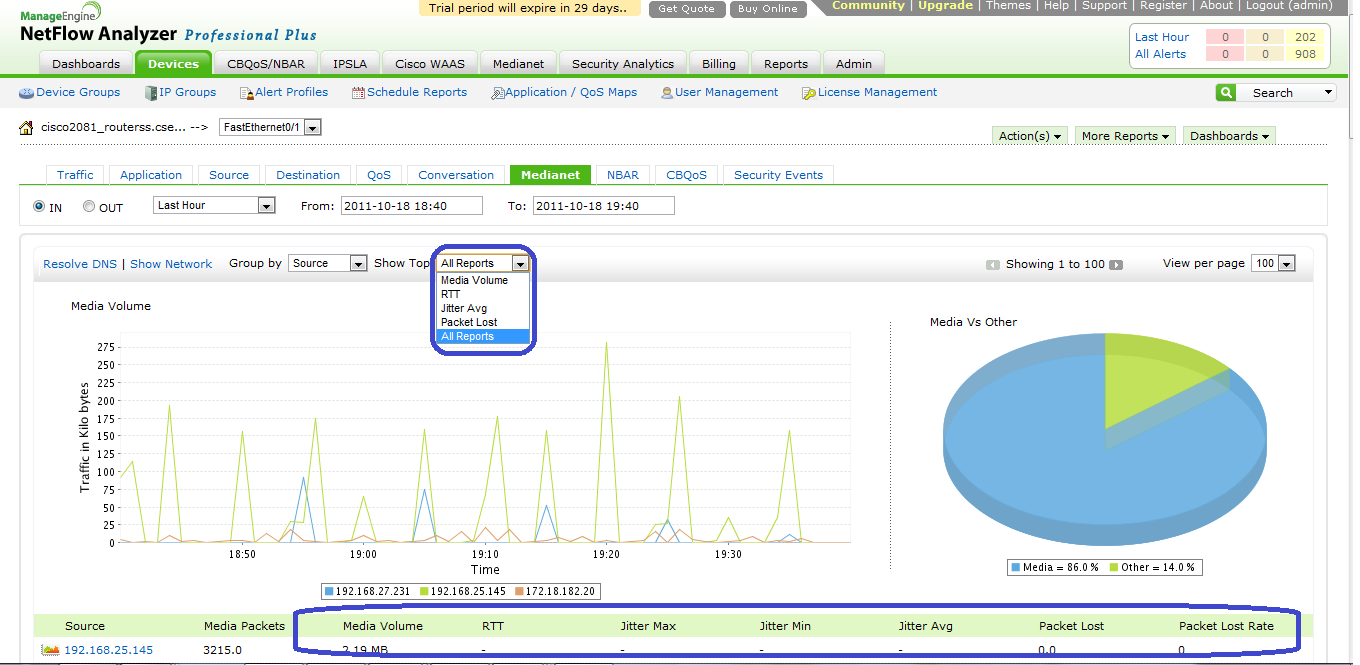This screenshot has width=1360, height=665.
Task: Click the Resolve DNS link
Action: click(80, 264)
